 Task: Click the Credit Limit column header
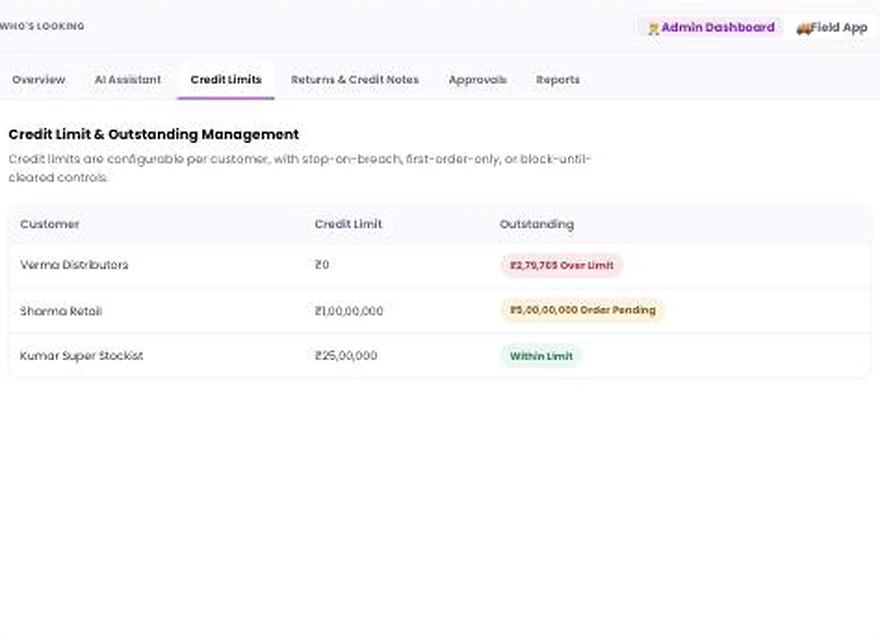(348, 224)
